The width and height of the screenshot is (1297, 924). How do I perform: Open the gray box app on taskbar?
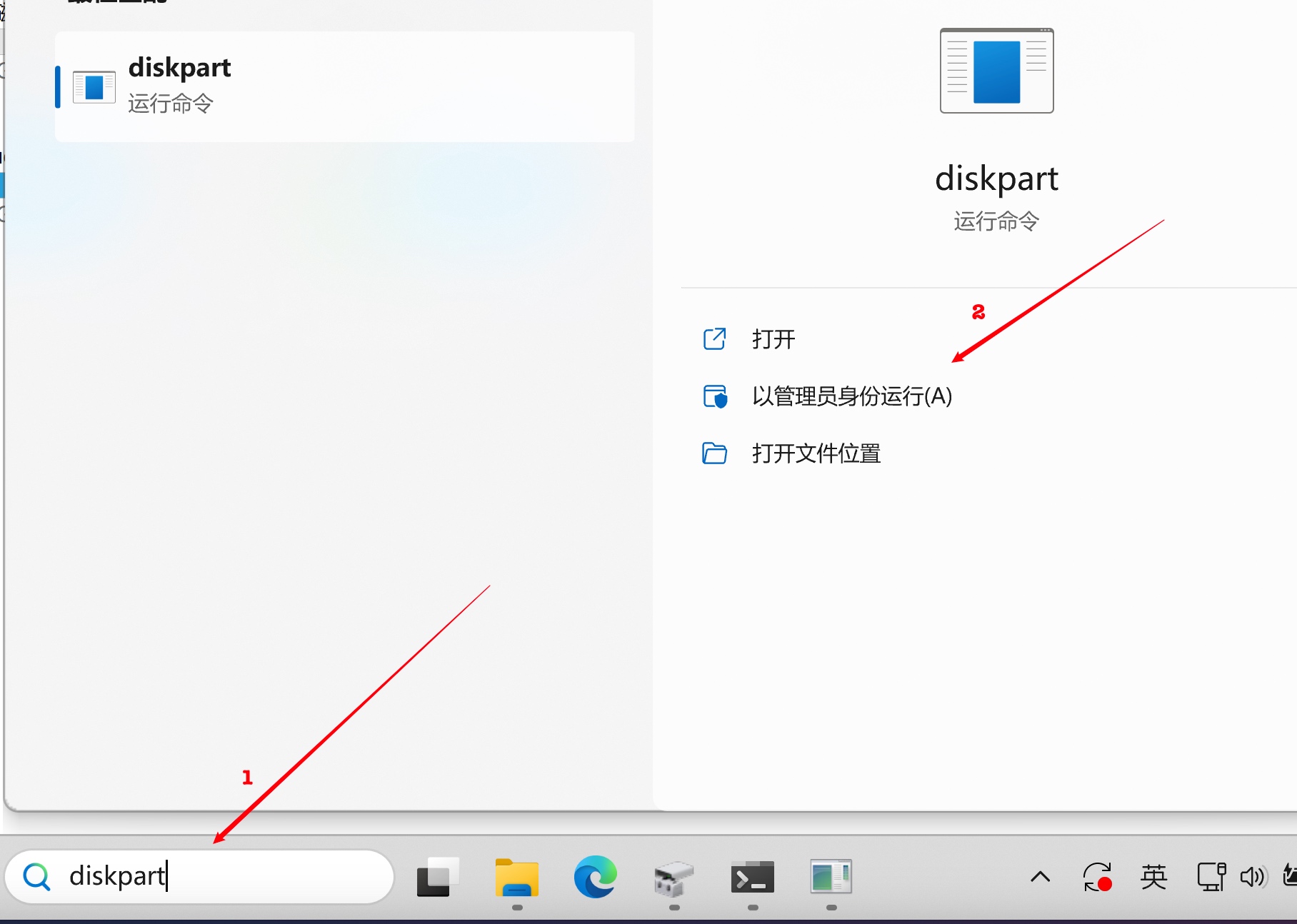[673, 878]
